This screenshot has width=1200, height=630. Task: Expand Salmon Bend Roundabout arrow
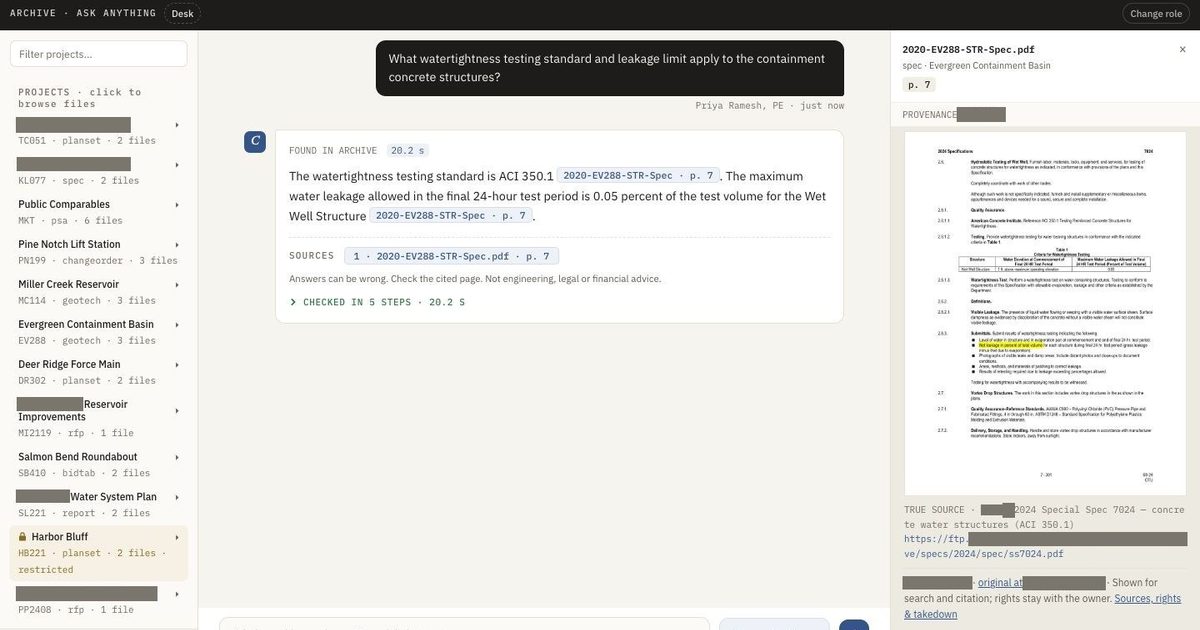tap(177, 458)
